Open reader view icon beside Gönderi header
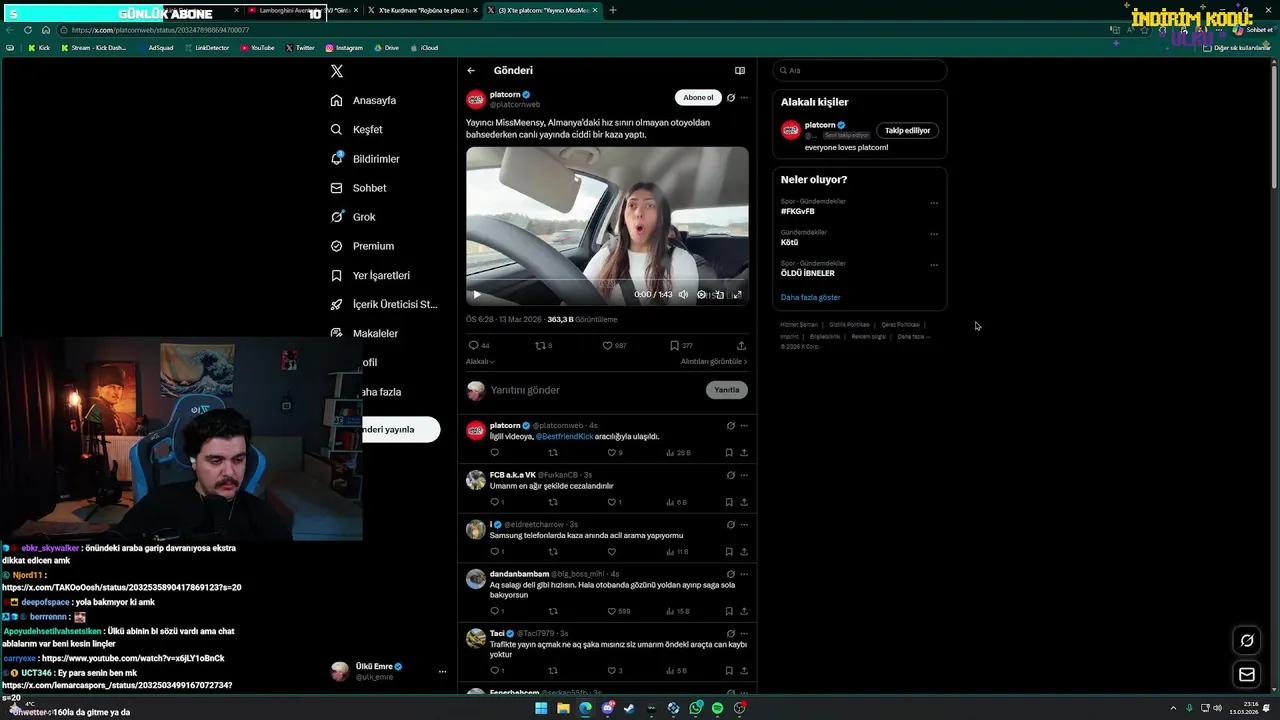The height and width of the screenshot is (720, 1280). (x=740, y=71)
